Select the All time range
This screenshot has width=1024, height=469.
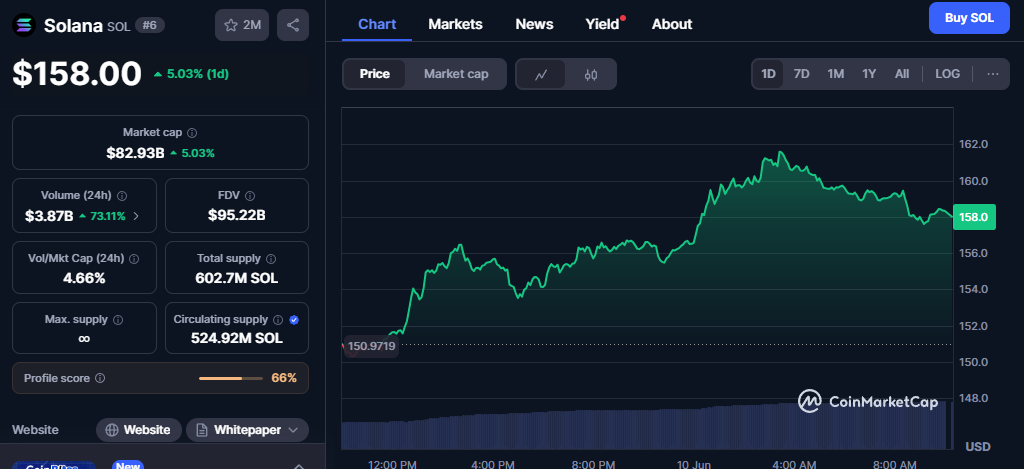click(x=902, y=74)
